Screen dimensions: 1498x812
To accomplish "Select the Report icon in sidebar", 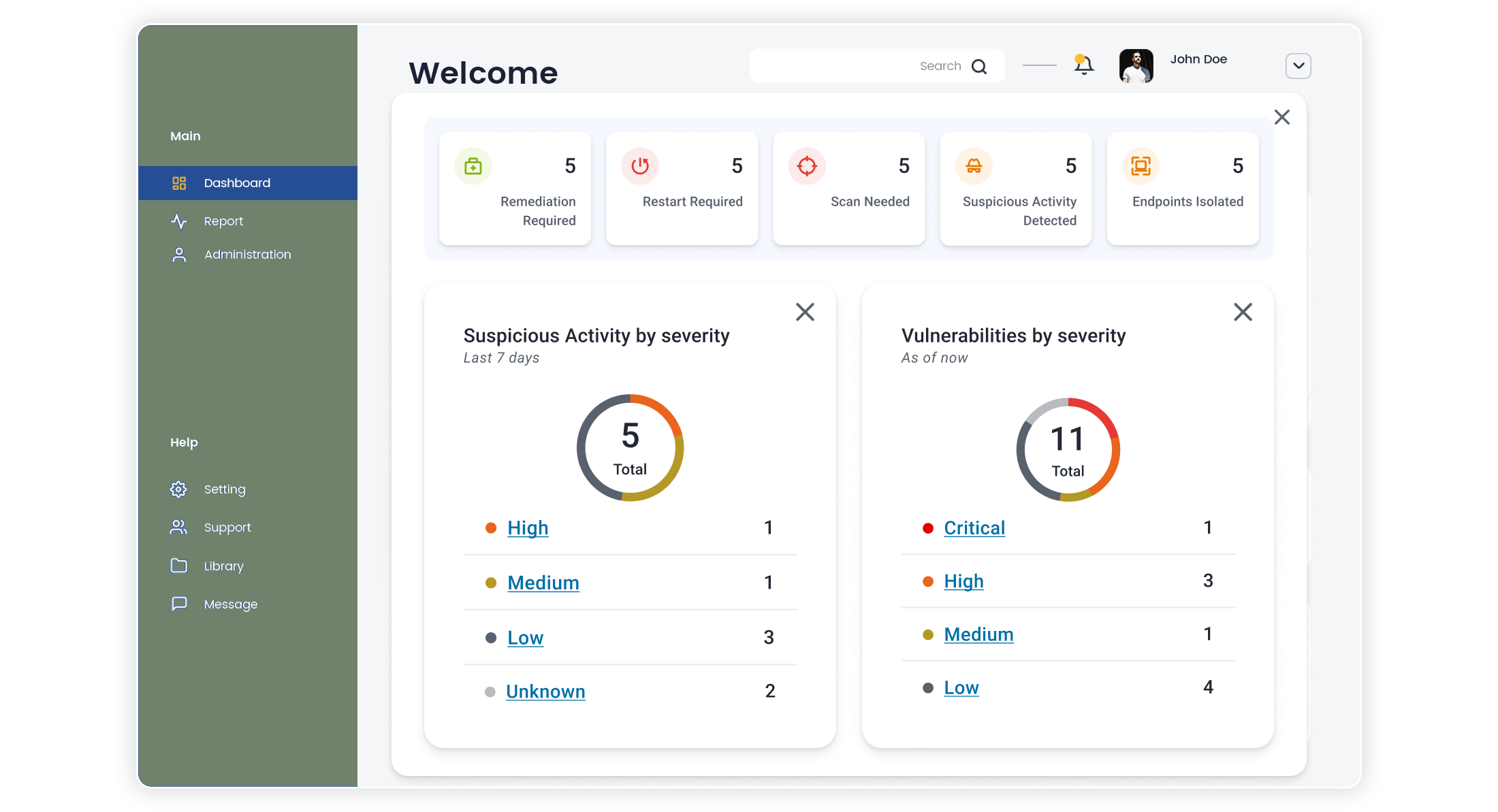I will click(x=178, y=221).
